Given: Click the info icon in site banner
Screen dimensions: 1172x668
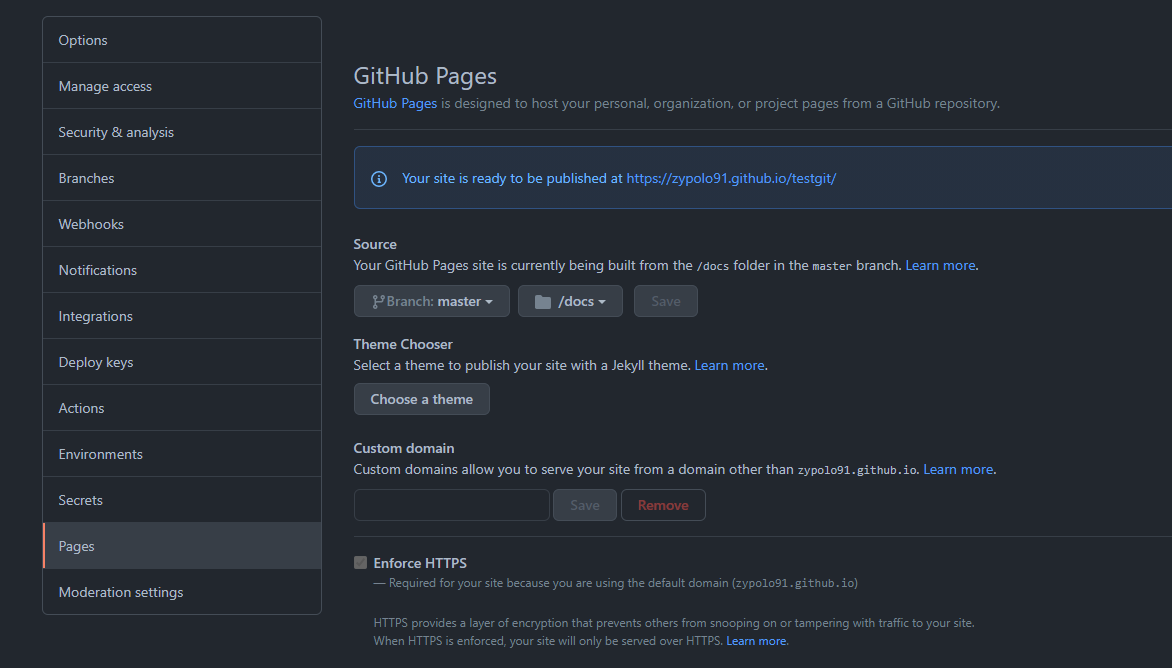Looking at the screenshot, I should pos(379,179).
